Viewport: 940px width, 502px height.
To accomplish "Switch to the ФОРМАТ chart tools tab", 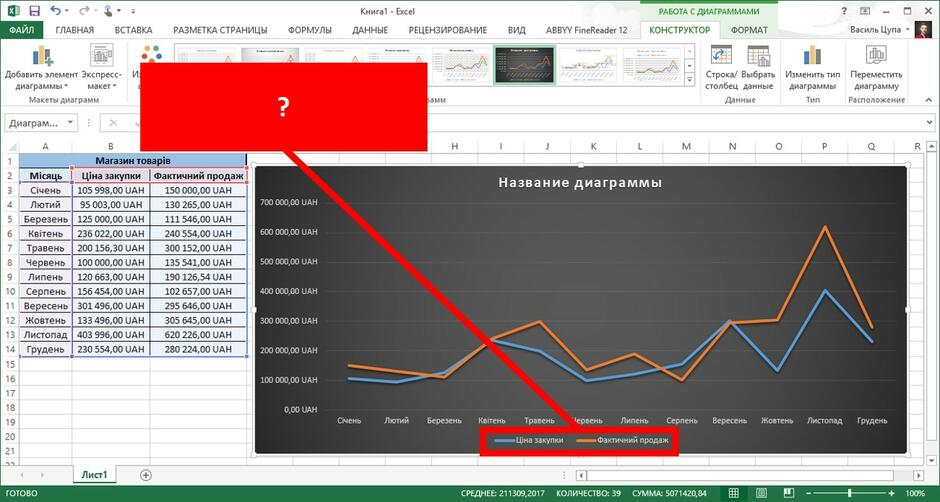I will [749, 29].
